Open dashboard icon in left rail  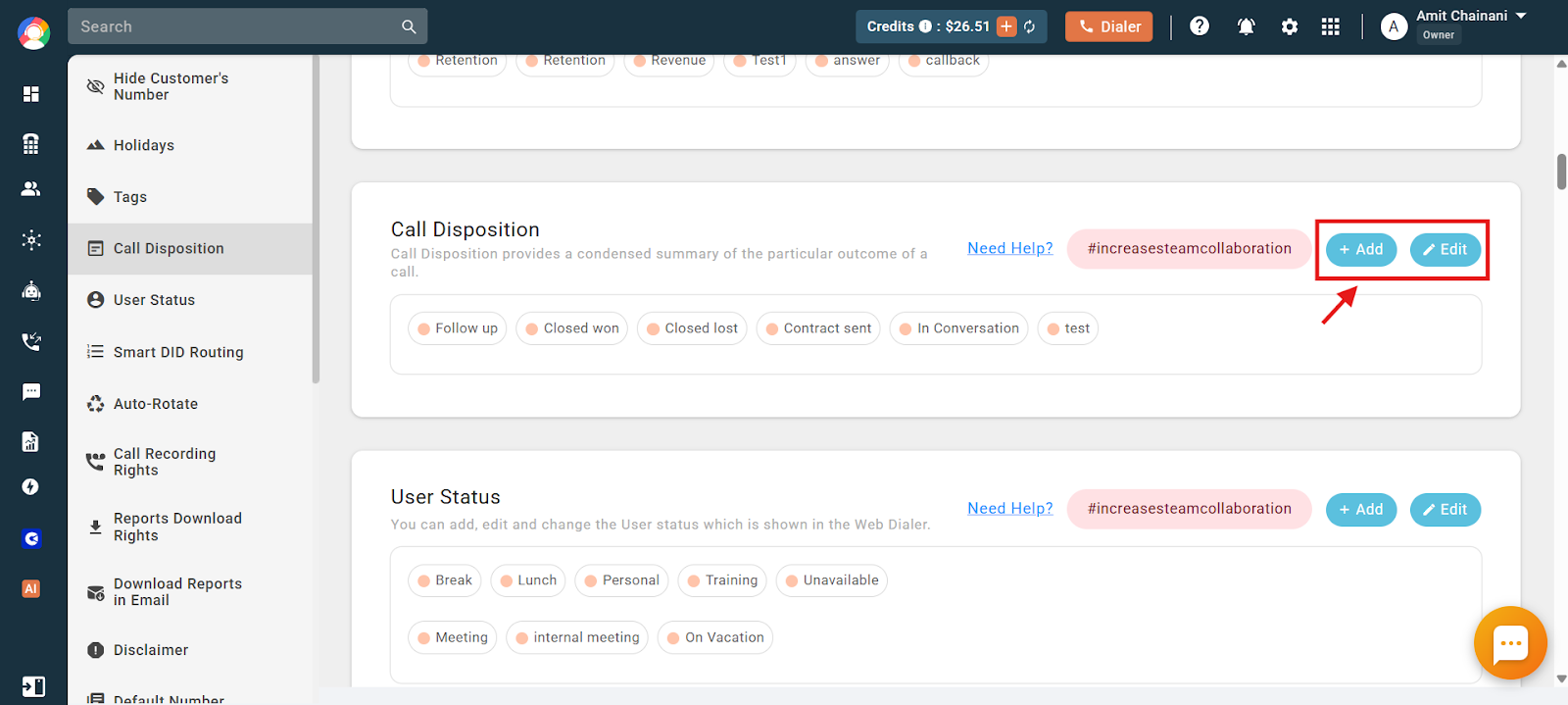tap(31, 94)
